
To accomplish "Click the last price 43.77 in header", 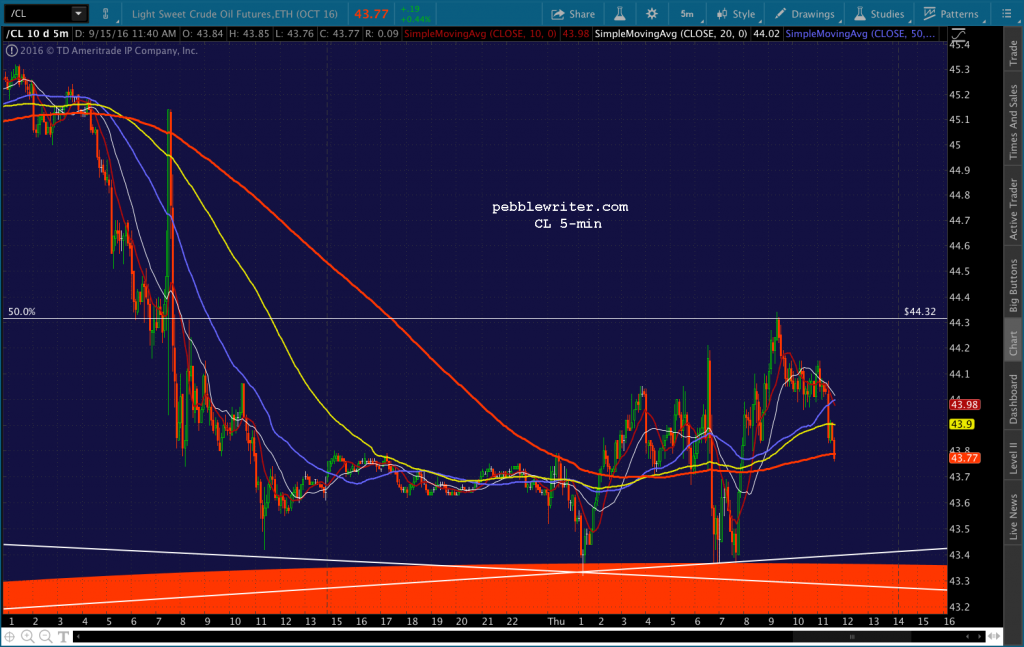I will [372, 14].
